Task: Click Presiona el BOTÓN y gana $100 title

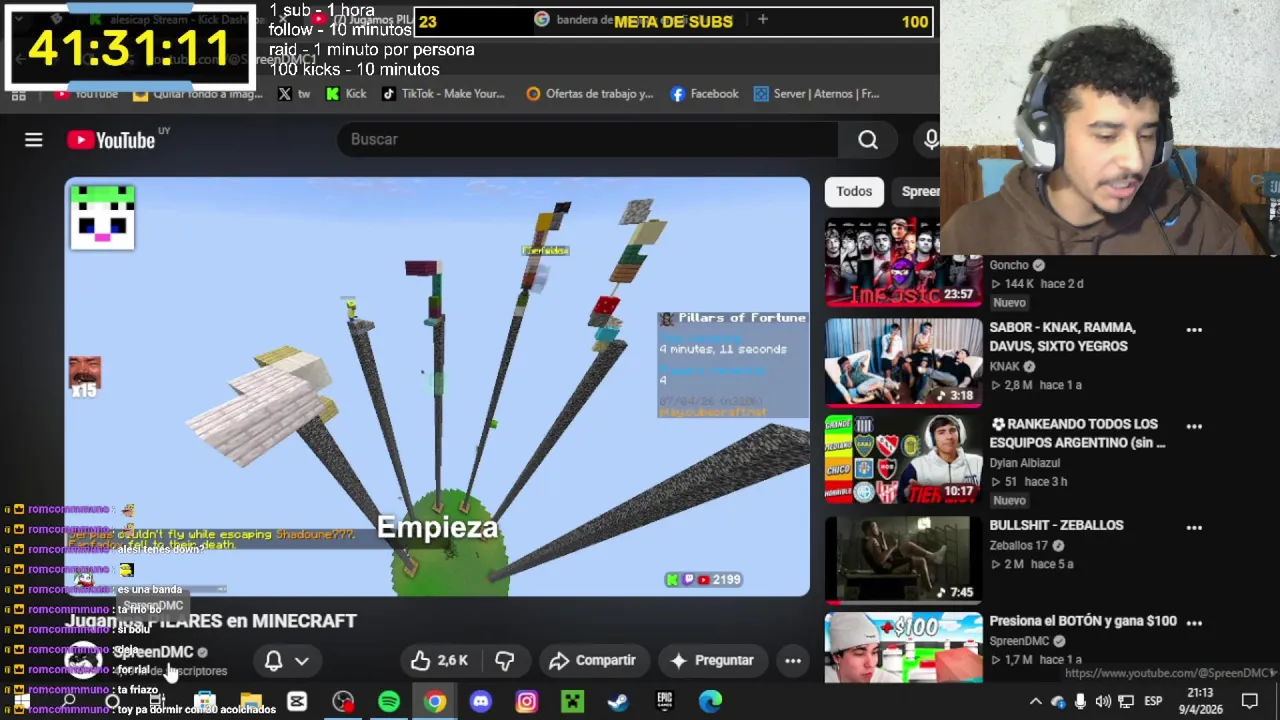Action: (x=1083, y=622)
